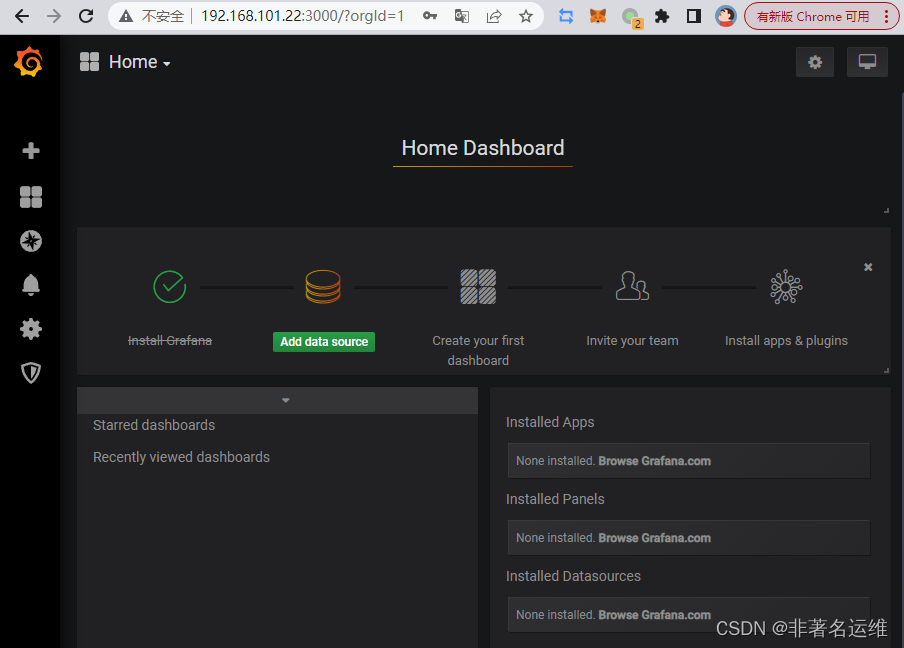The height and width of the screenshot is (648, 904).
Task: Click the translate page icon
Action: pyautogui.click(x=461, y=16)
